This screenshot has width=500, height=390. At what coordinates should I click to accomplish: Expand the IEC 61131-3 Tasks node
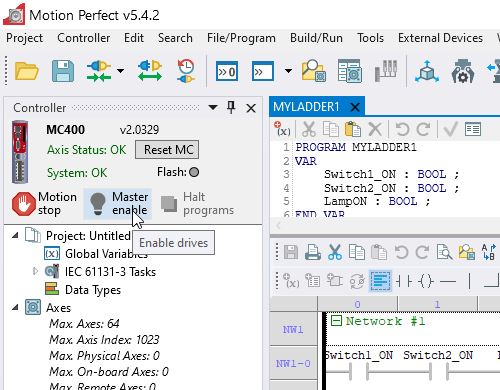tap(35, 271)
